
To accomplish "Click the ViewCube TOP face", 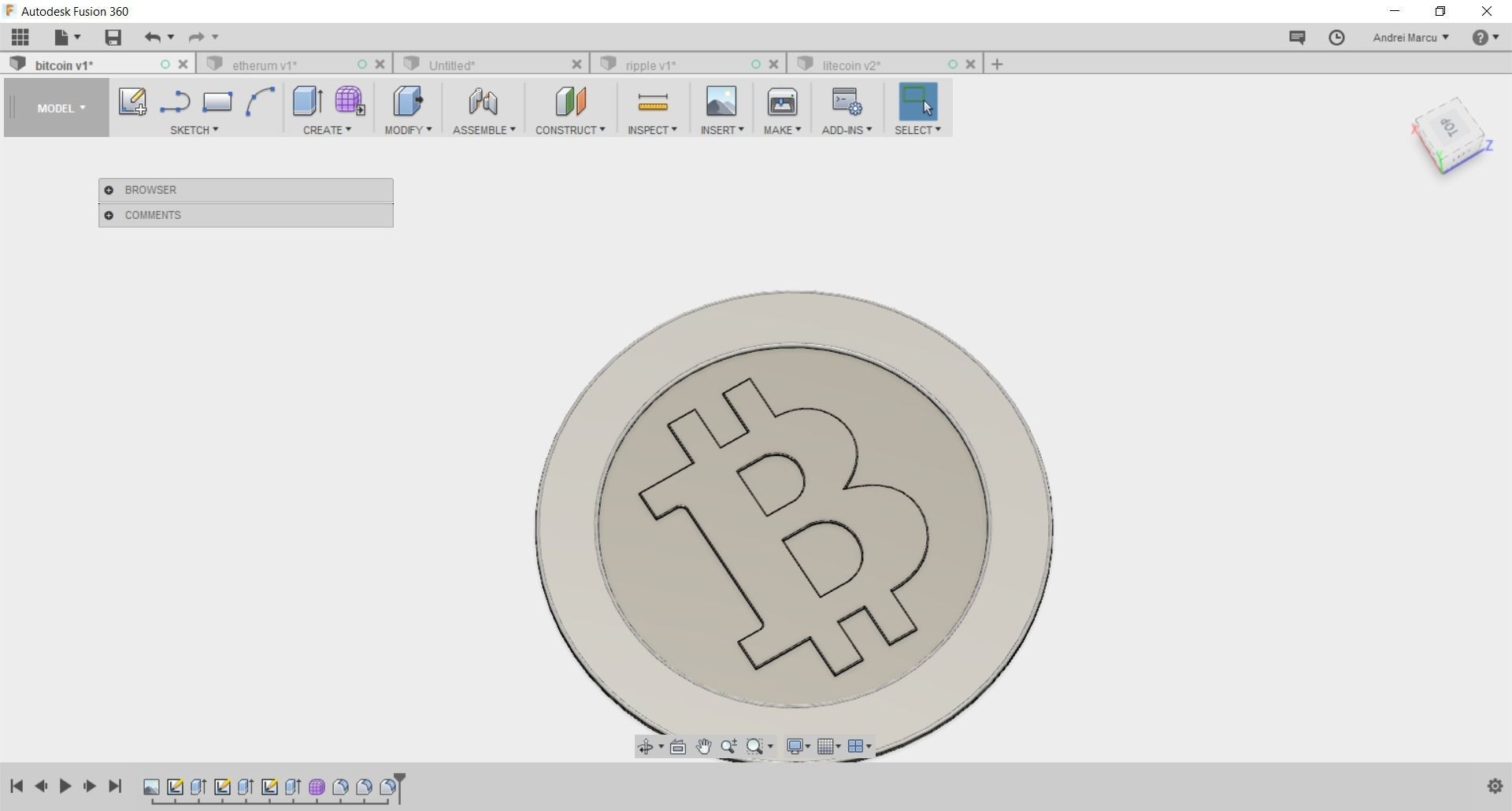I will [x=1450, y=128].
